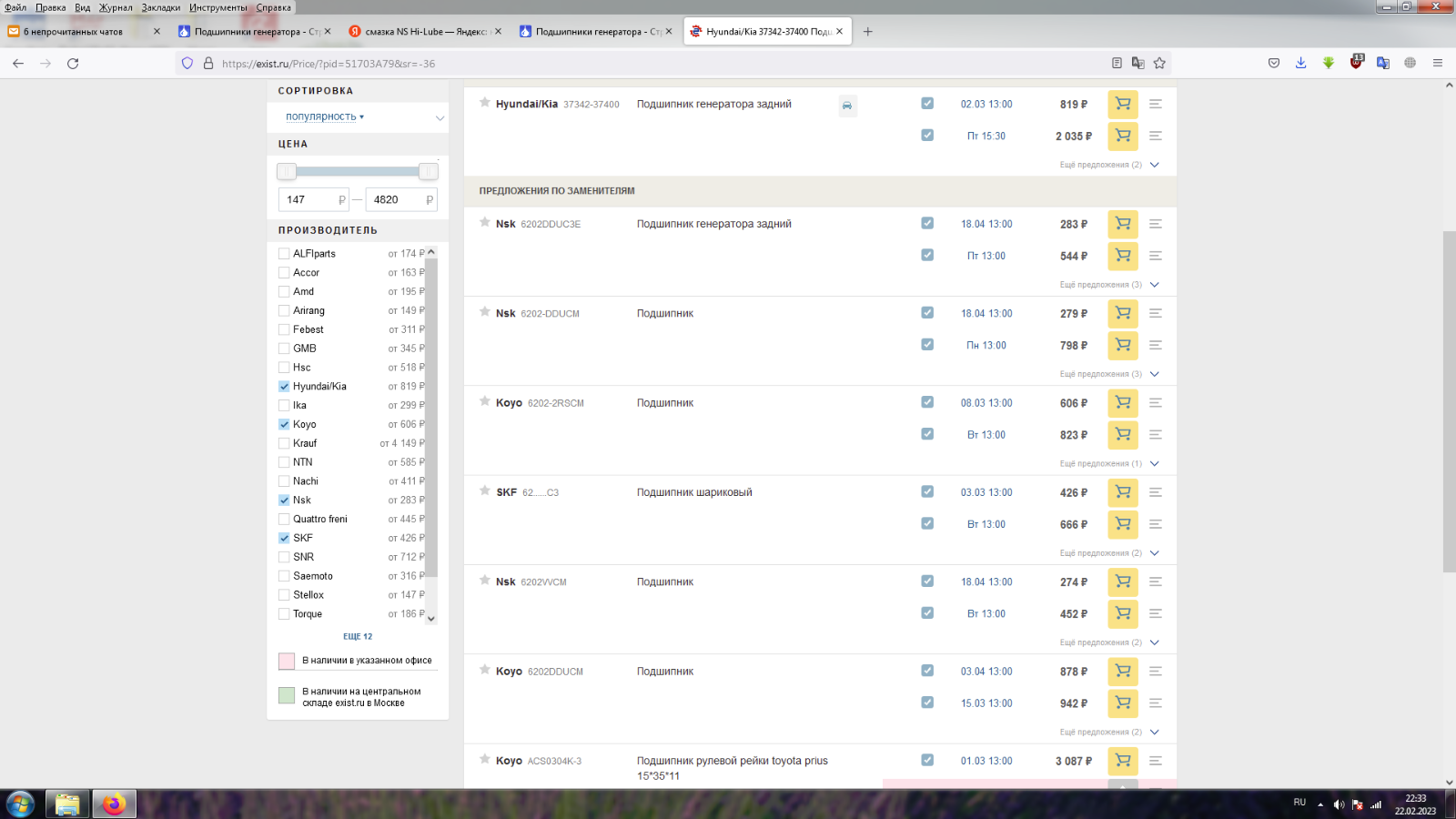The height and width of the screenshot is (819, 1456).
Task: Star the Nsk 6202DDUC3E item as favorite
Action: pyautogui.click(x=485, y=222)
